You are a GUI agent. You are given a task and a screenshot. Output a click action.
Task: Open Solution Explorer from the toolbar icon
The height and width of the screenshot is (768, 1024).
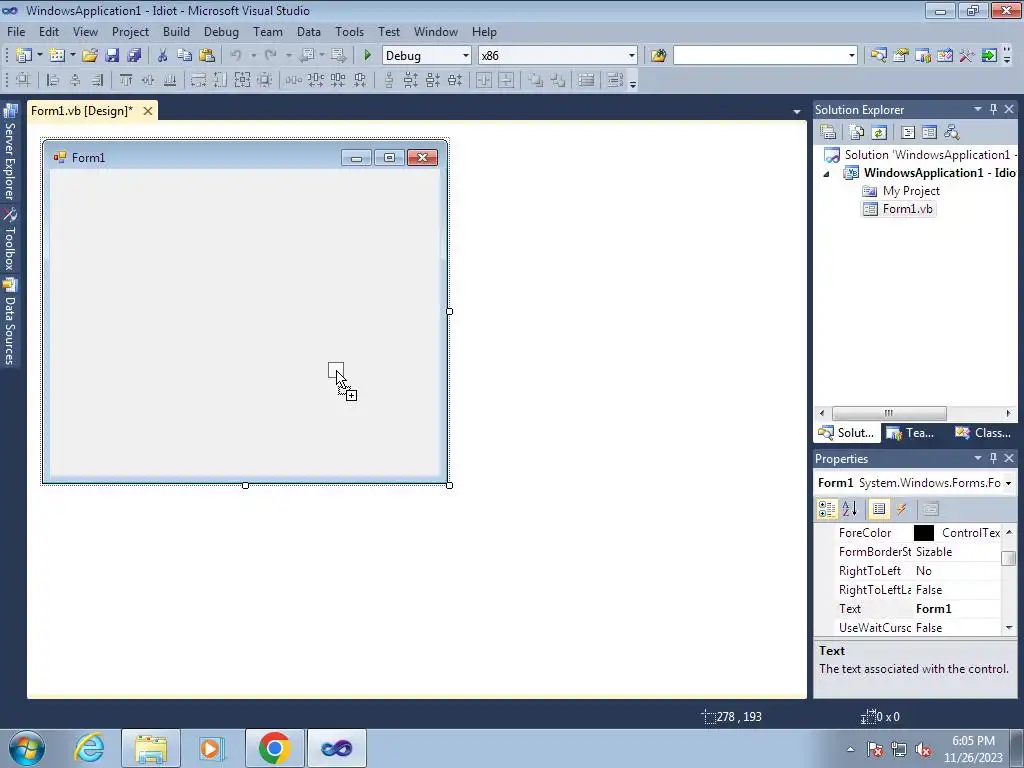tap(878, 56)
